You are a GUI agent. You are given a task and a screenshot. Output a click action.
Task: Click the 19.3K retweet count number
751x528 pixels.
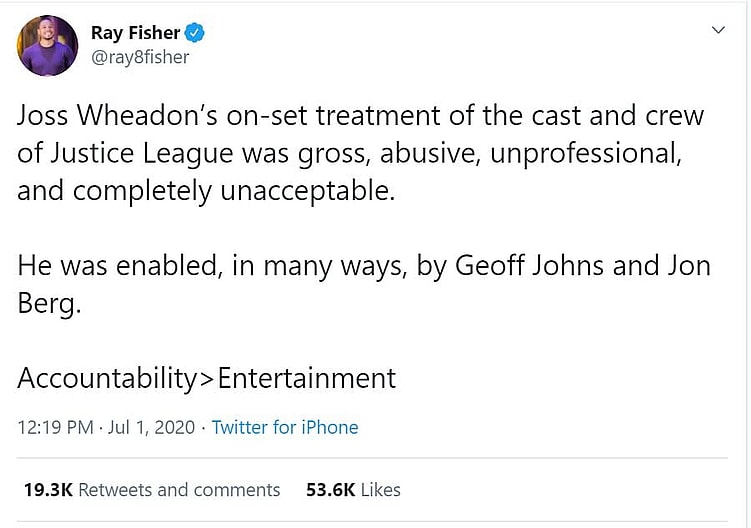pyautogui.click(x=48, y=490)
